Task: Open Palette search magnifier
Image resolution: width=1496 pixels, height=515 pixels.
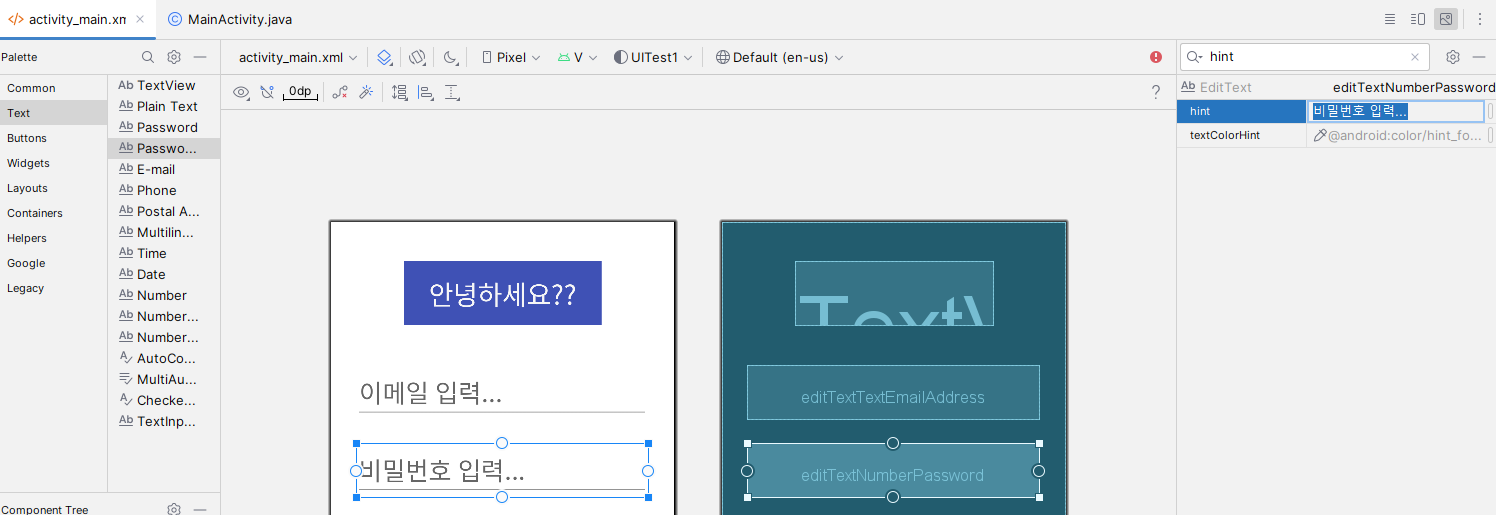Action: coord(148,57)
